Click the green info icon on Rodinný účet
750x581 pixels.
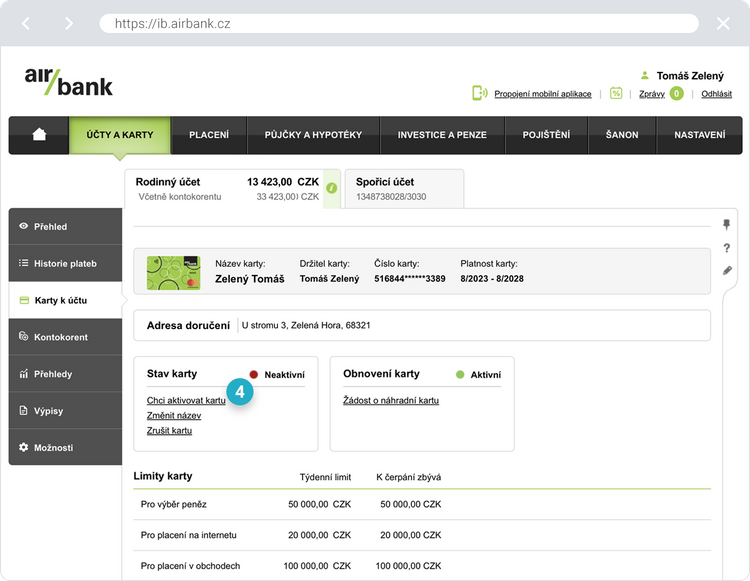point(332,188)
